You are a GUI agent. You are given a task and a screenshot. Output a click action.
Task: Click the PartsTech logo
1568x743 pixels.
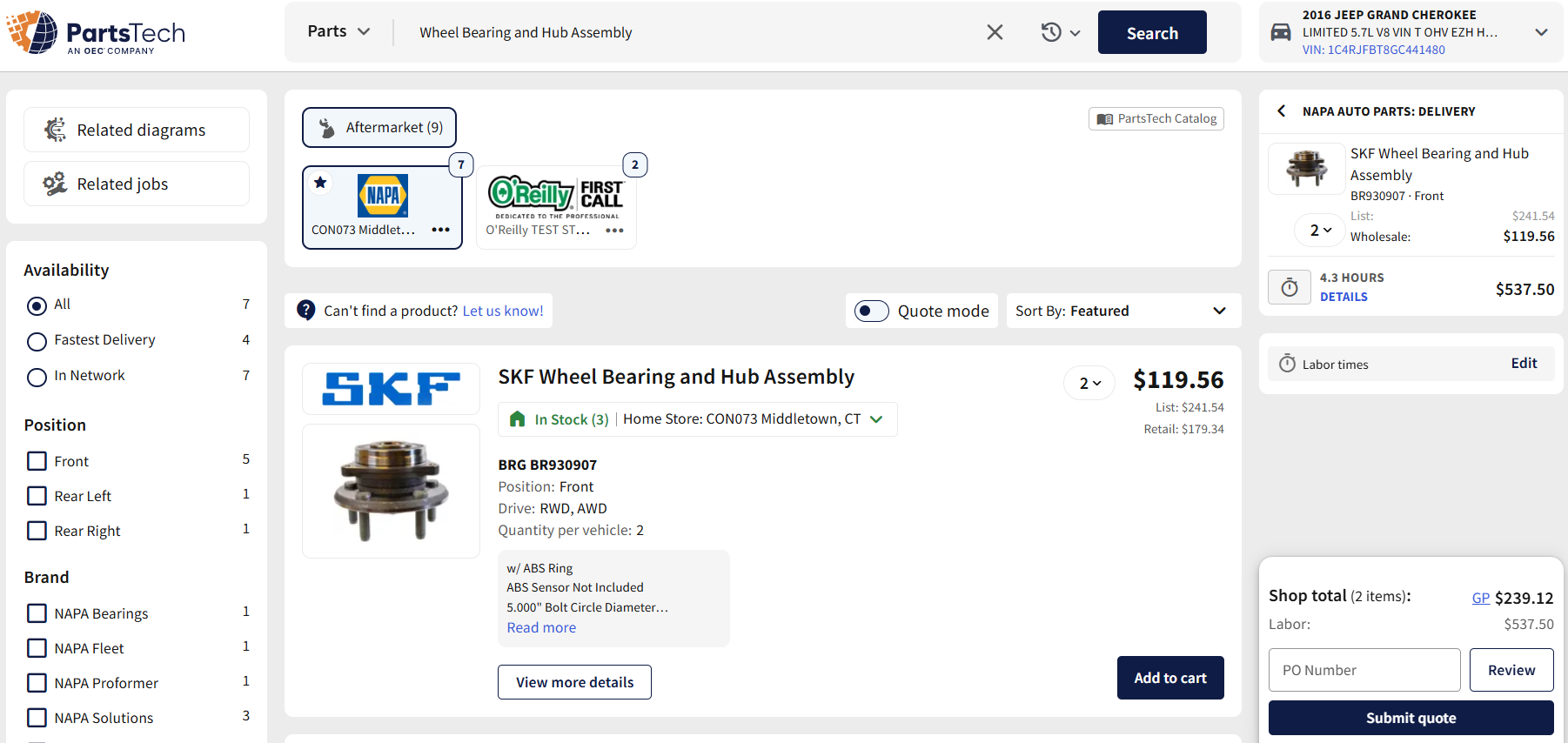tap(96, 33)
